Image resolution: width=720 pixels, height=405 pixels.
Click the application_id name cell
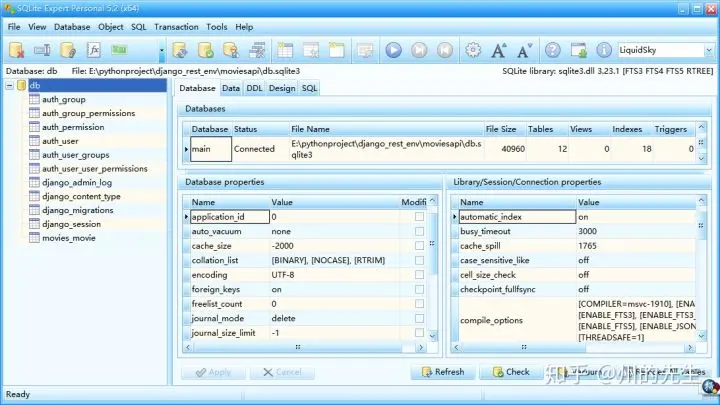coord(230,217)
